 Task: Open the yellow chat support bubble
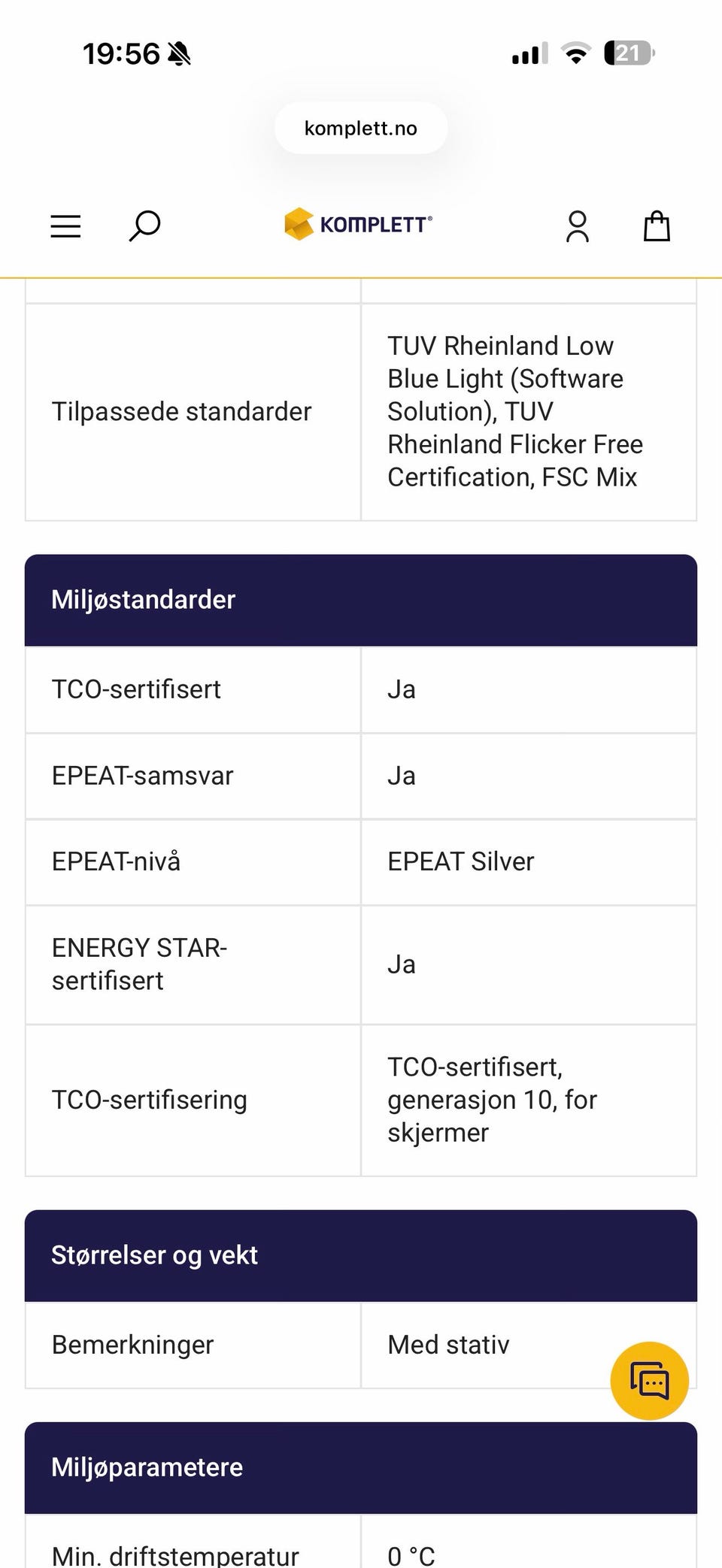click(x=649, y=1381)
